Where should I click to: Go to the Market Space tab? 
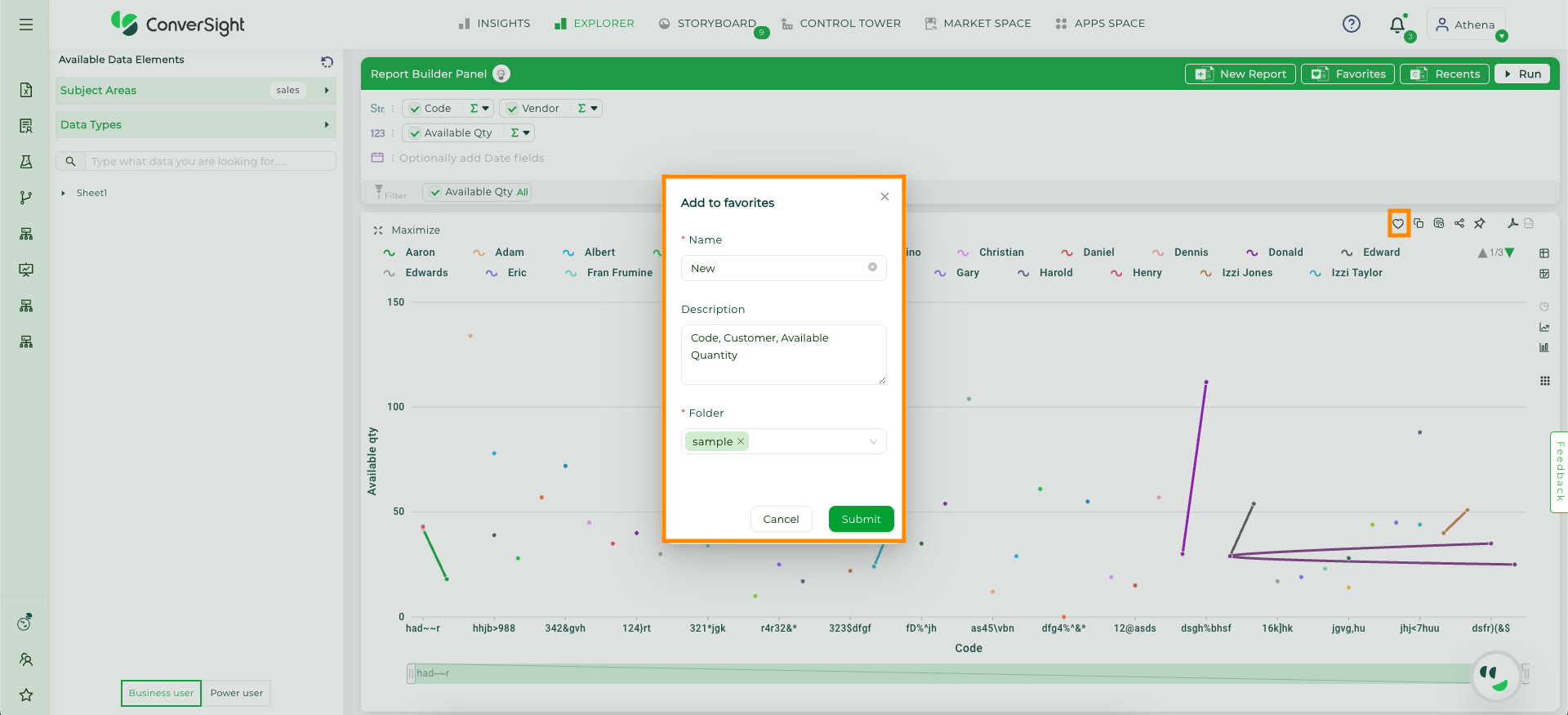coord(978,24)
